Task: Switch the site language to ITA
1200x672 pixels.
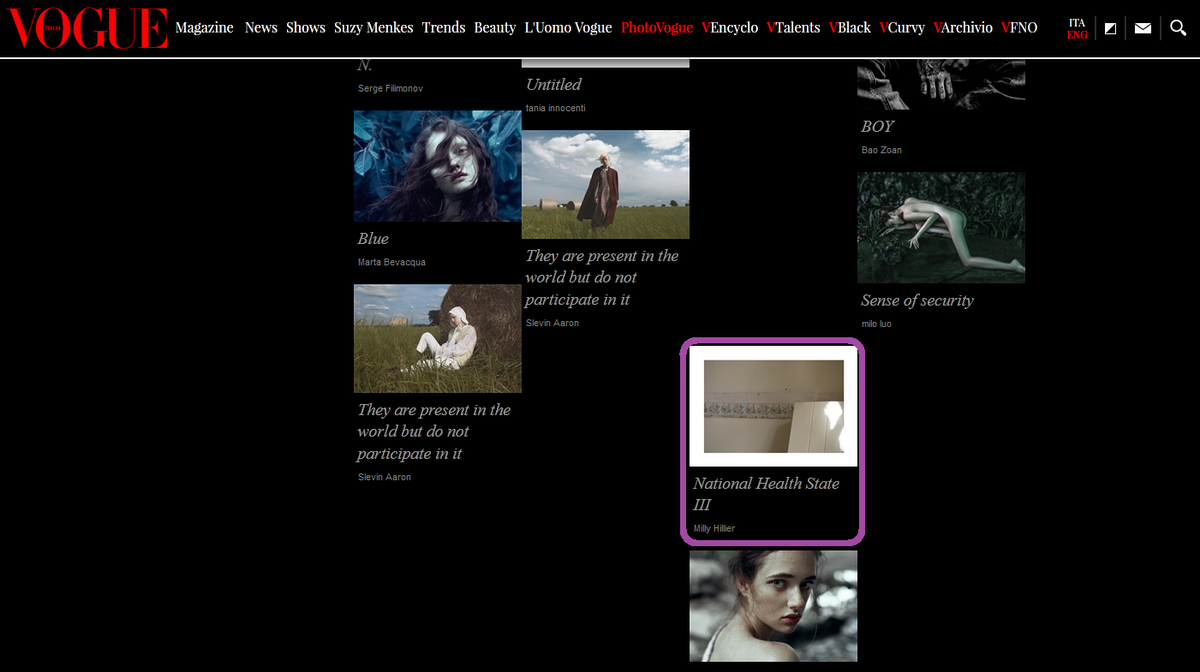Action: click(1077, 20)
